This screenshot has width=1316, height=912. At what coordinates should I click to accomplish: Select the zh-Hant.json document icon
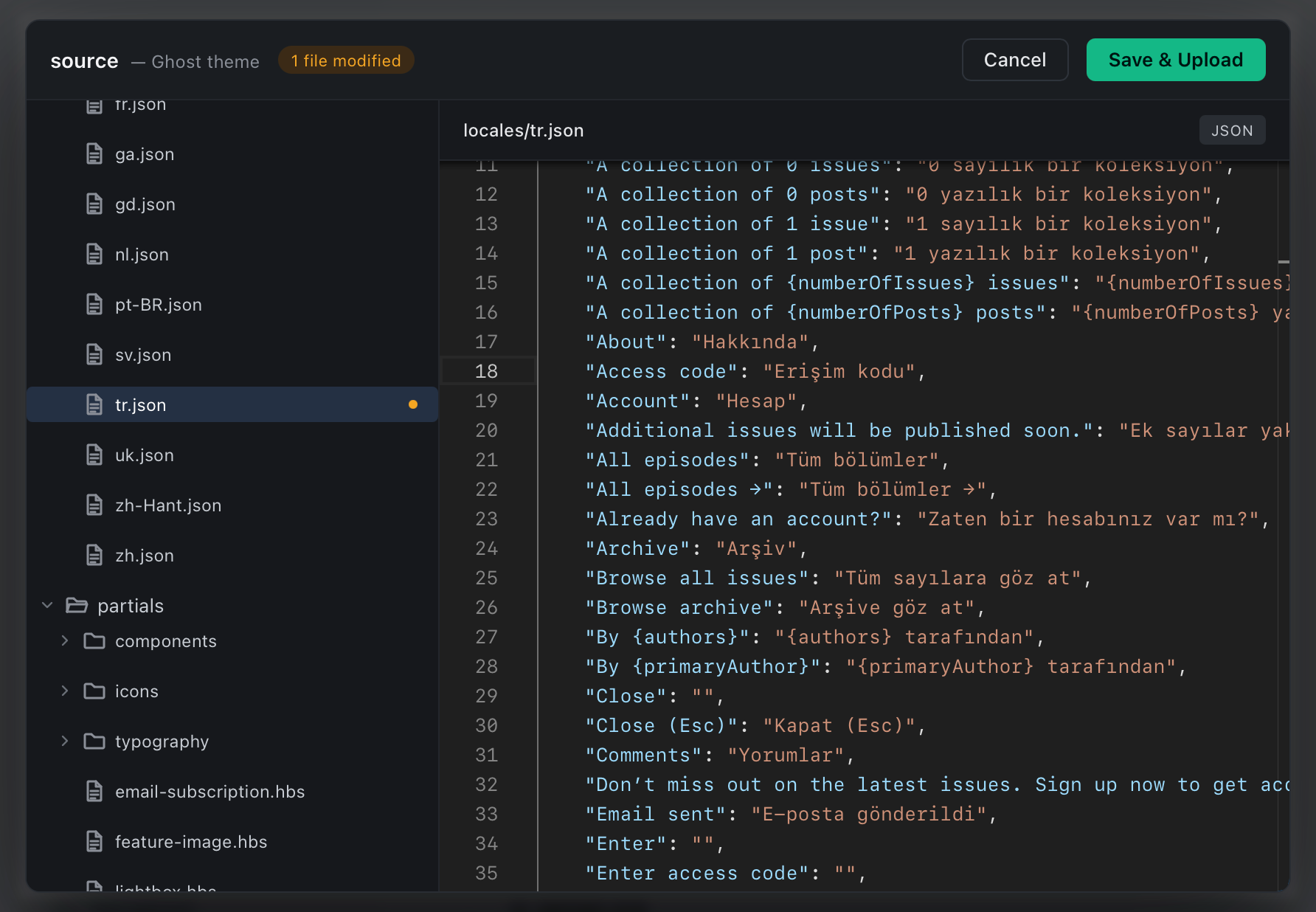pyautogui.click(x=94, y=505)
